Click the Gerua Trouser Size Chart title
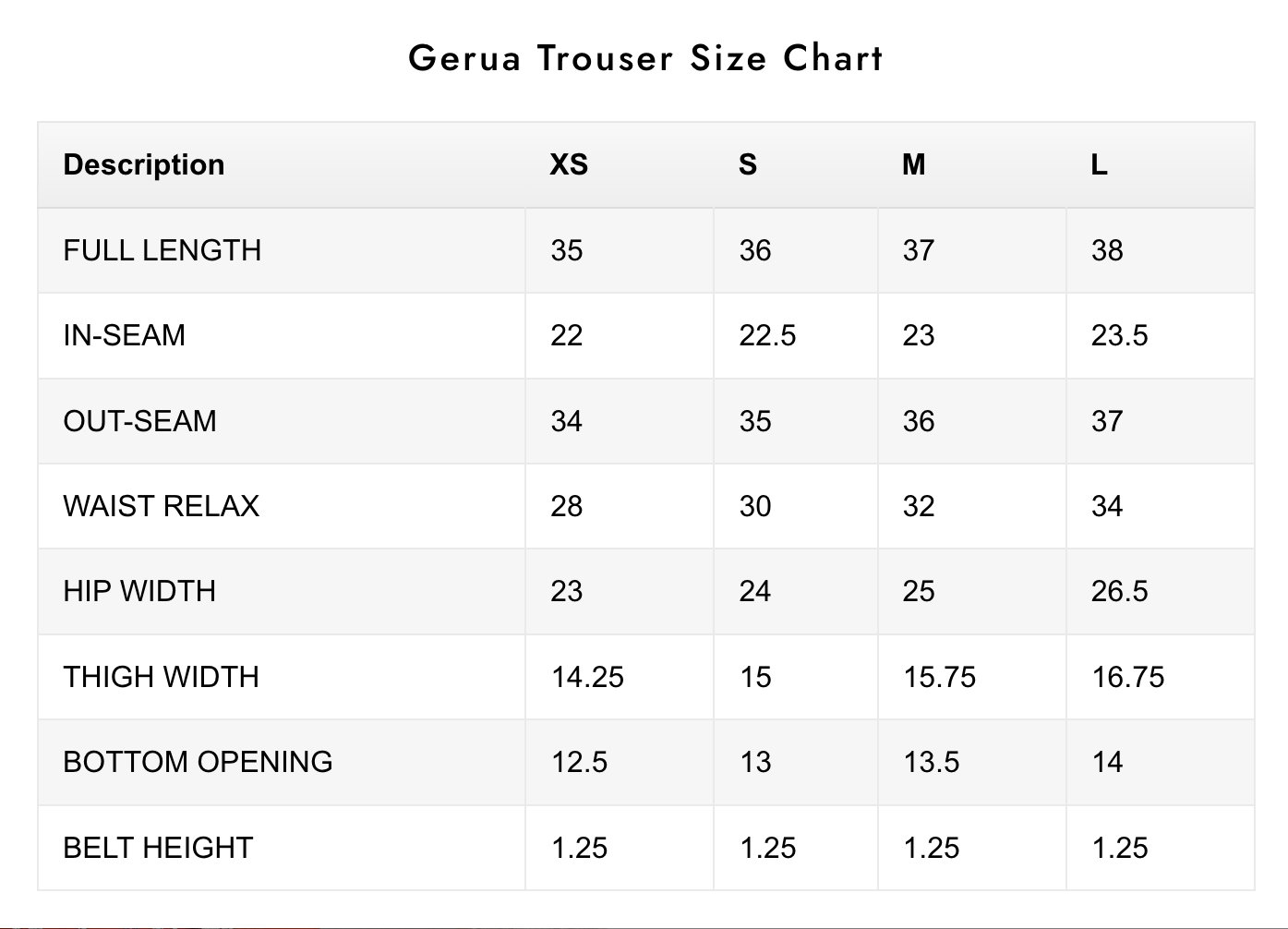Screen dimensions: 1288x929 coord(645,58)
